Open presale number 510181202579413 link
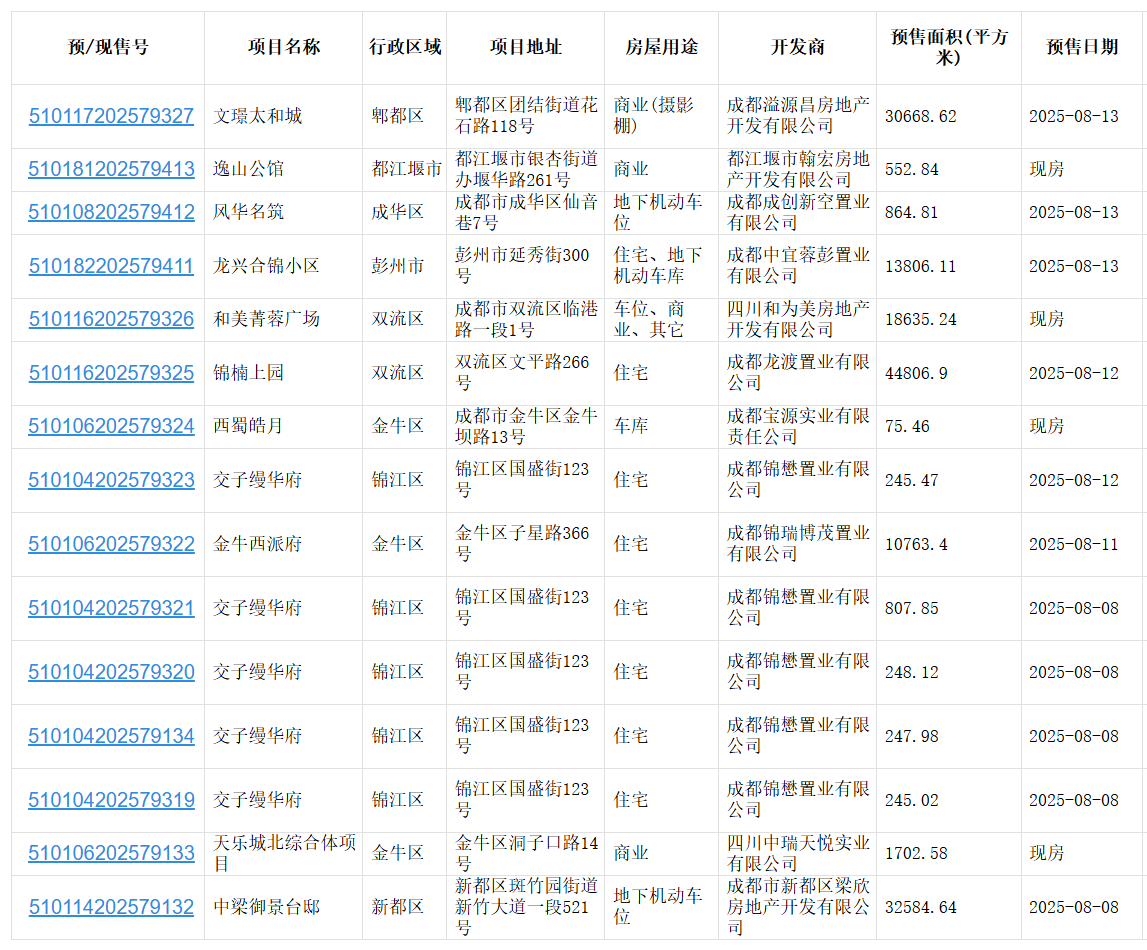 click(111, 169)
